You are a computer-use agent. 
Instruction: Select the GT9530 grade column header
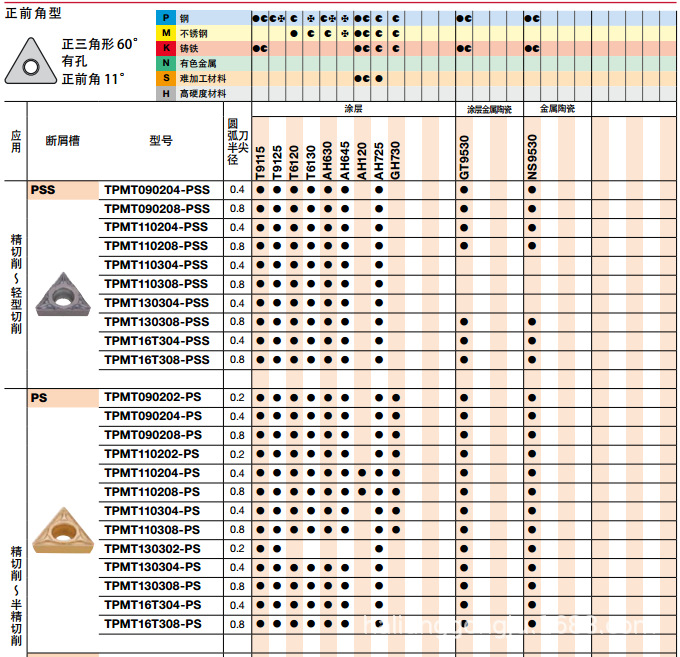464,158
